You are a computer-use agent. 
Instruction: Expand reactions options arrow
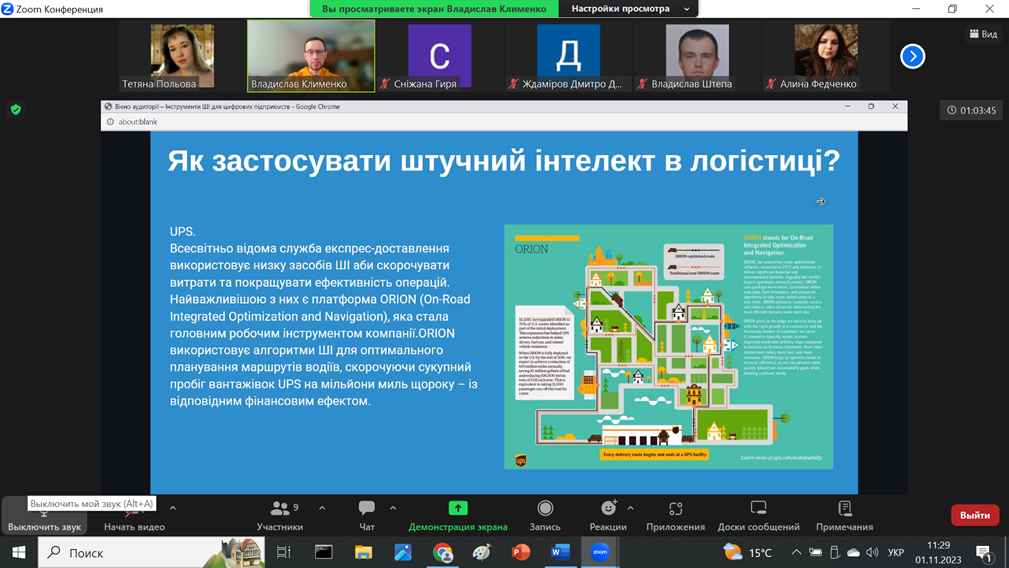(x=631, y=508)
